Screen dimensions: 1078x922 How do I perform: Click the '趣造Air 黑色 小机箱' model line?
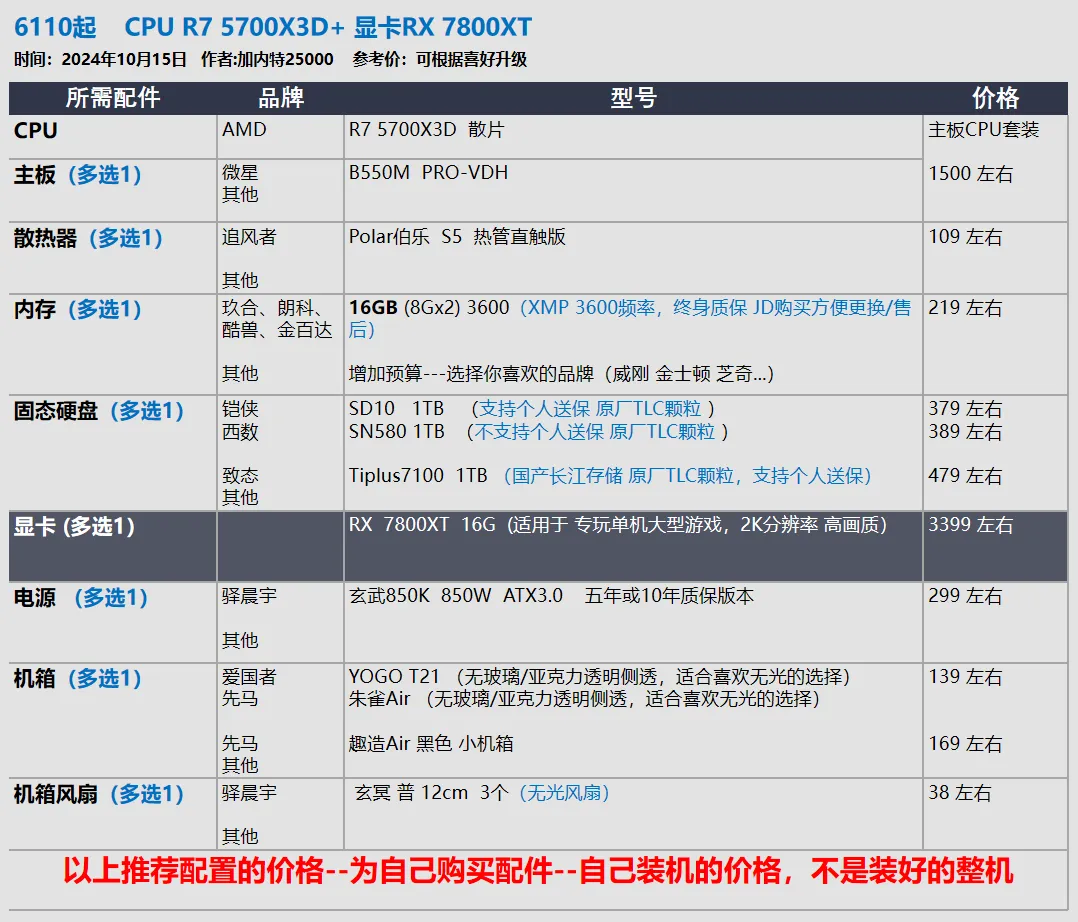point(431,744)
